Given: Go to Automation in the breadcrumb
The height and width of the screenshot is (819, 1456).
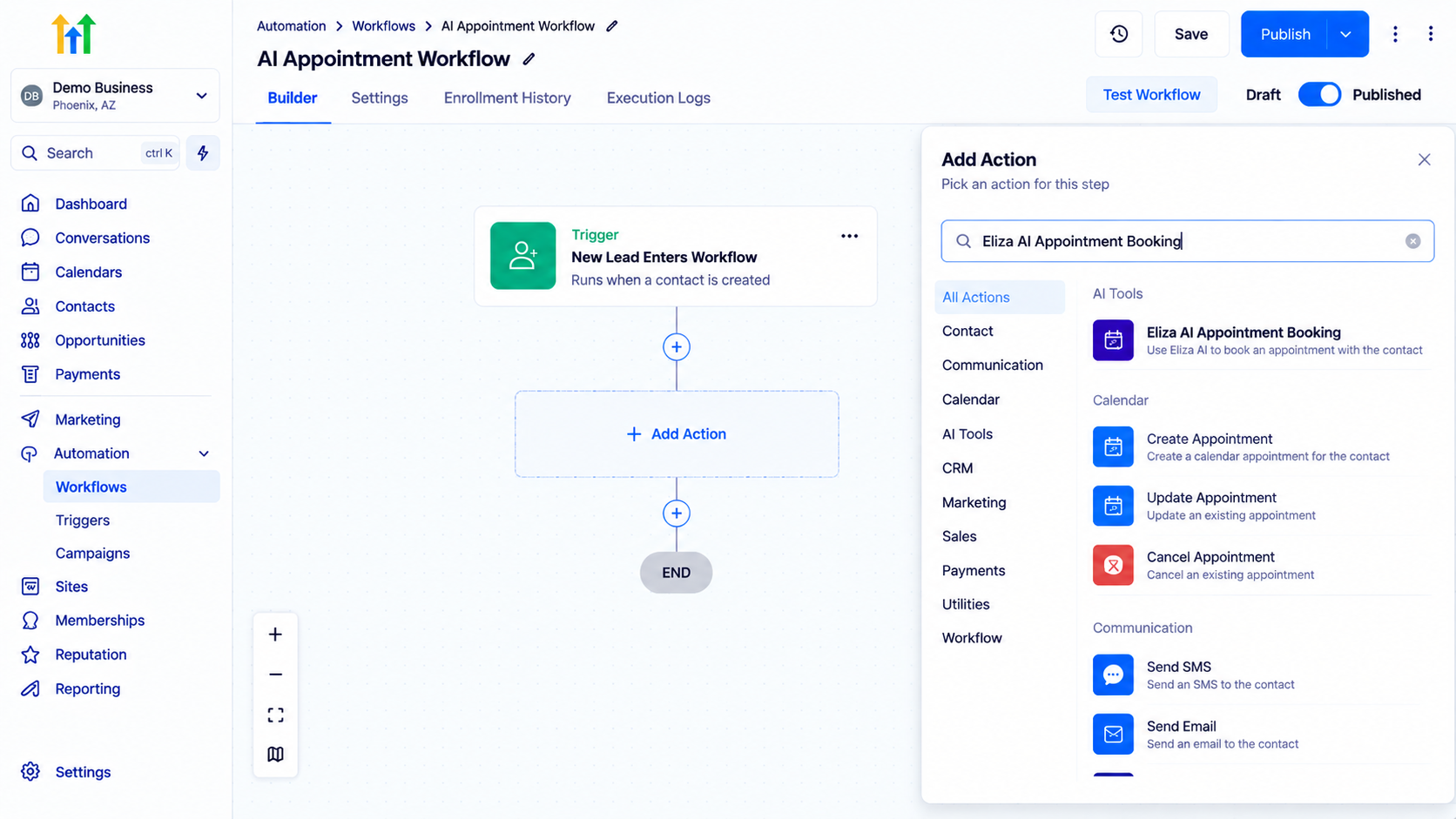Looking at the screenshot, I should click(291, 26).
